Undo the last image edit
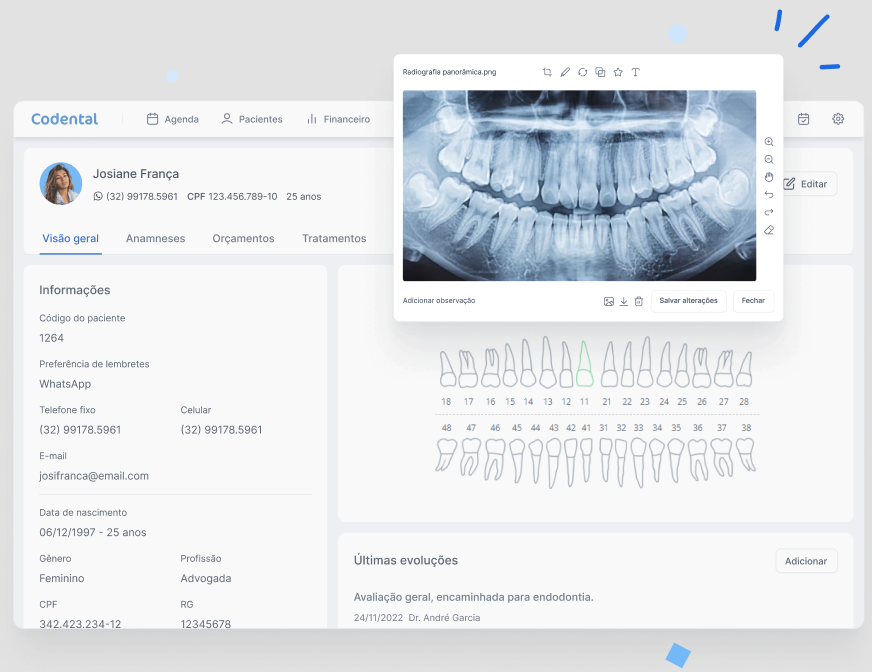872x672 pixels. 768,195
